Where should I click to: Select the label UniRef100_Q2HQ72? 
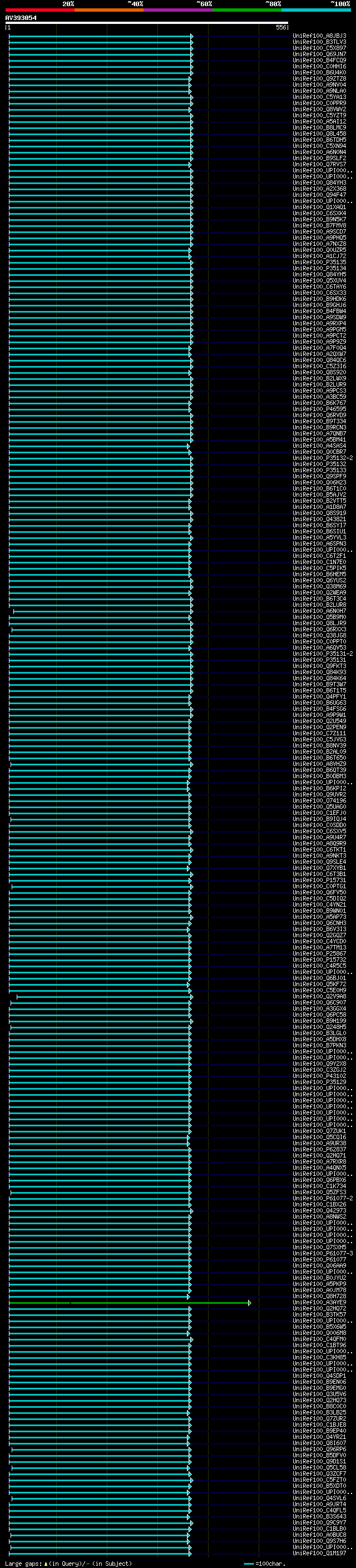(x=319, y=1309)
